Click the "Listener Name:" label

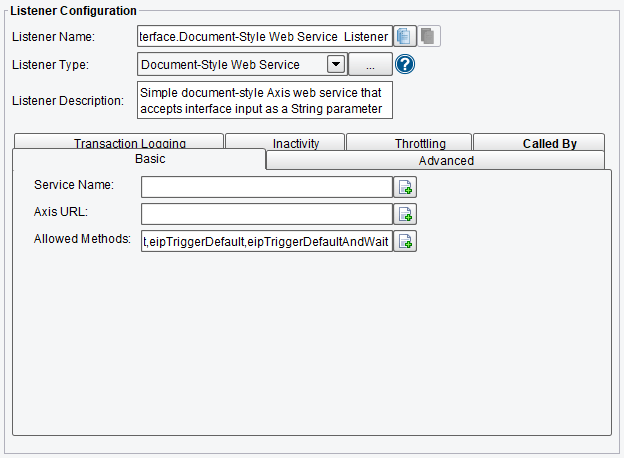[x=53, y=37]
